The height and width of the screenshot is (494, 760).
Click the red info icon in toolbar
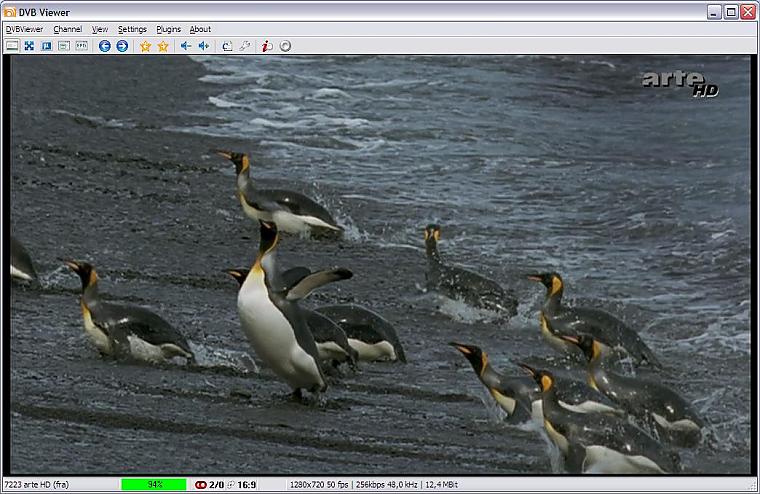click(267, 46)
